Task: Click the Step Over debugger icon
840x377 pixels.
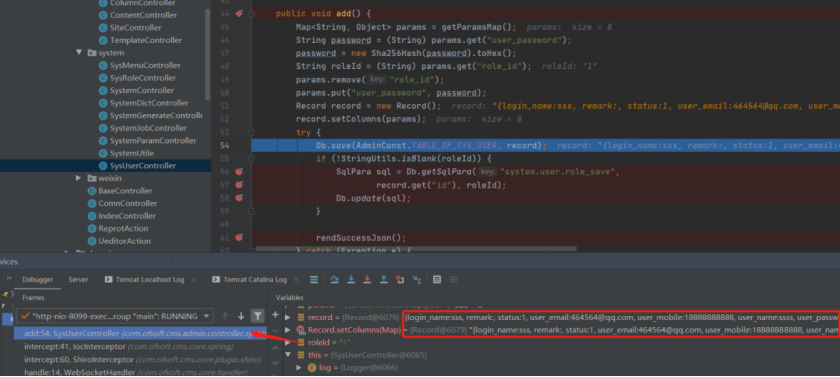Action: [x=335, y=280]
